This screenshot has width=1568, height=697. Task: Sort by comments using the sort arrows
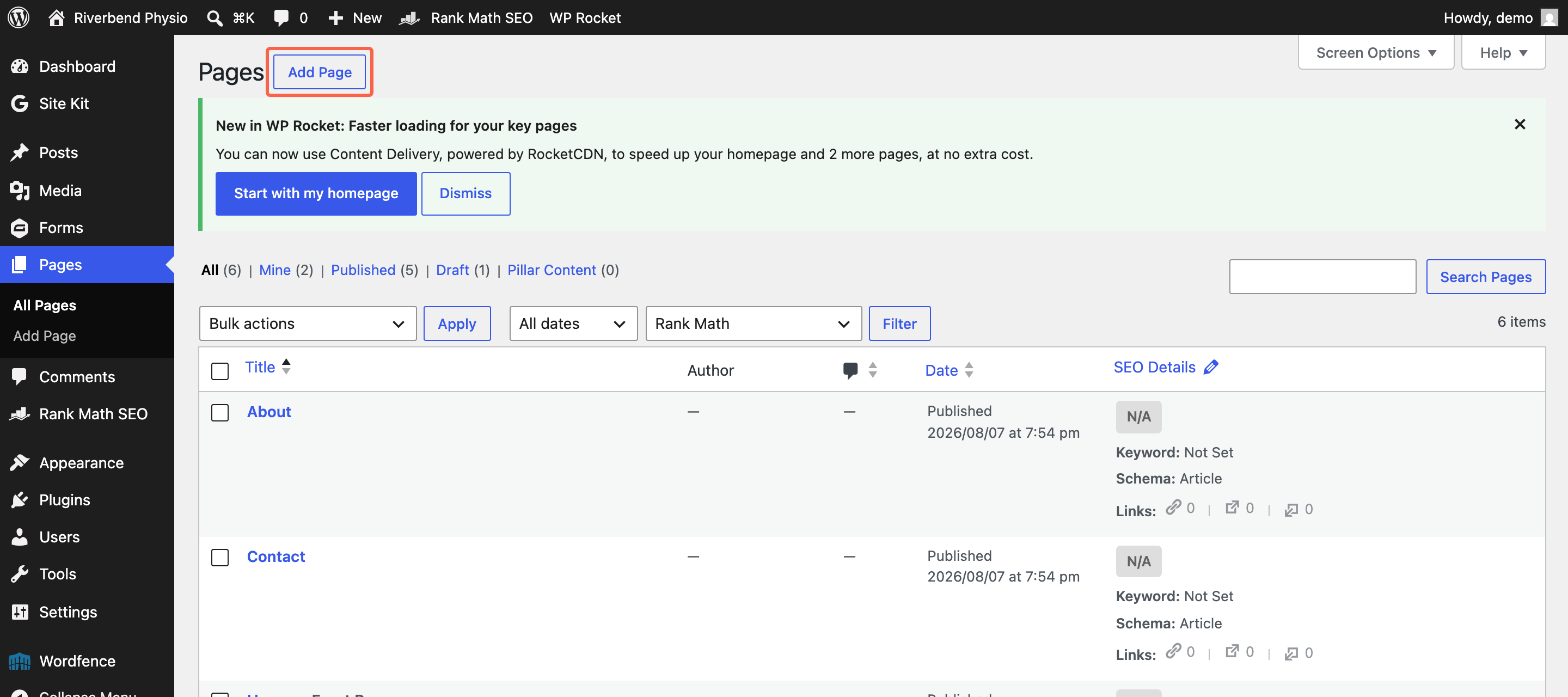tap(872, 370)
